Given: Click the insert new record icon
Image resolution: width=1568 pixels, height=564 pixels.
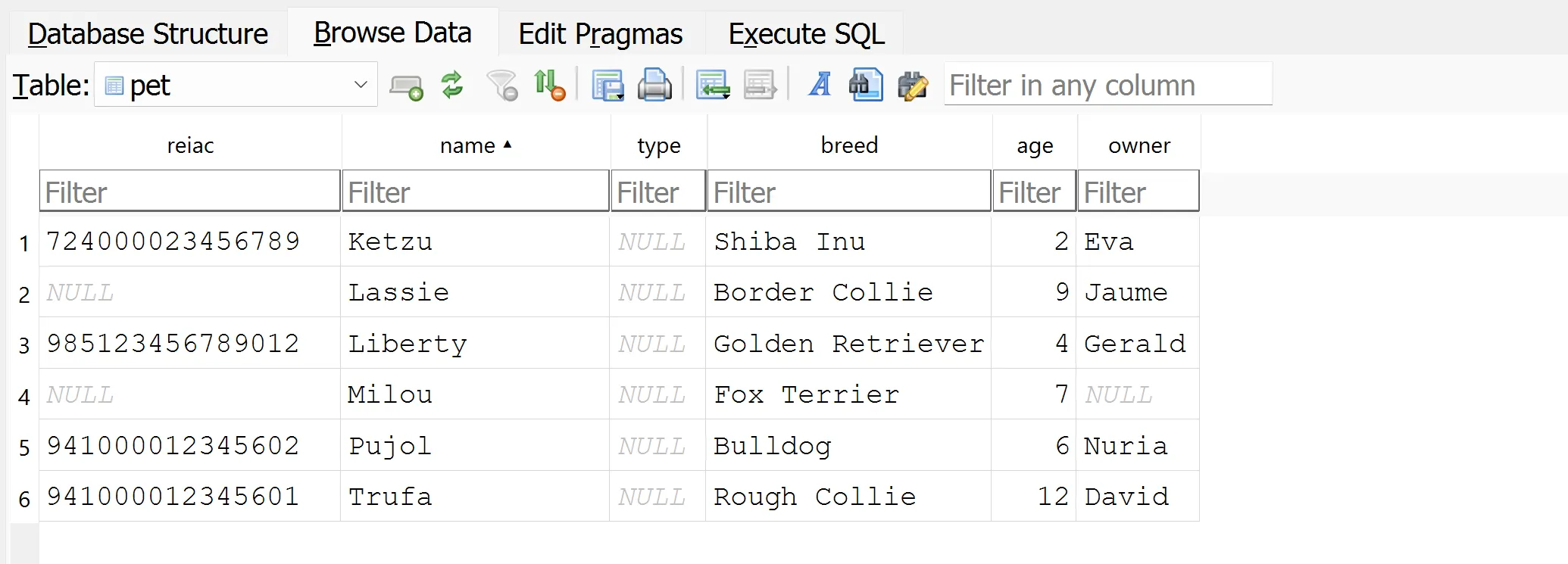Looking at the screenshot, I should tap(712, 85).
